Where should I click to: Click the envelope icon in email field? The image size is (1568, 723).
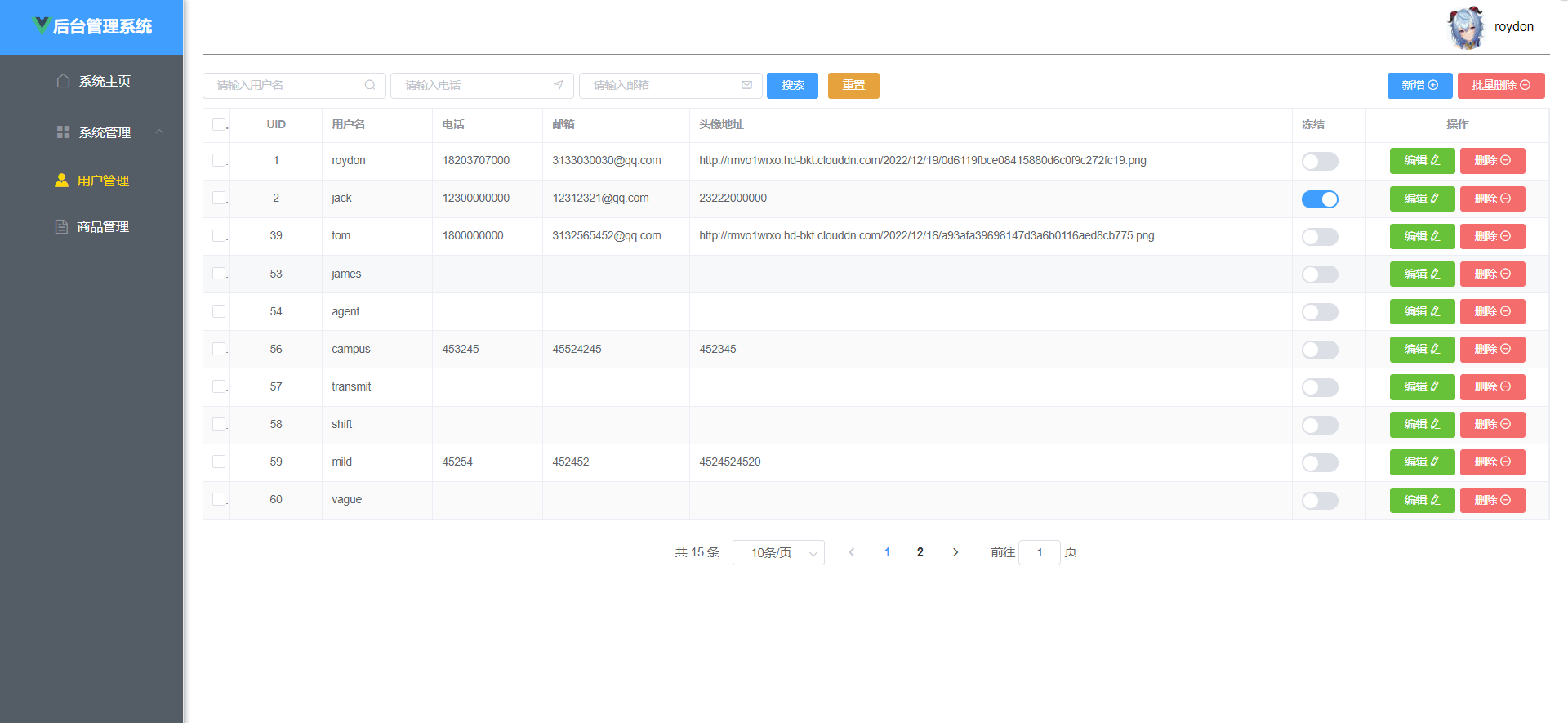click(x=746, y=85)
